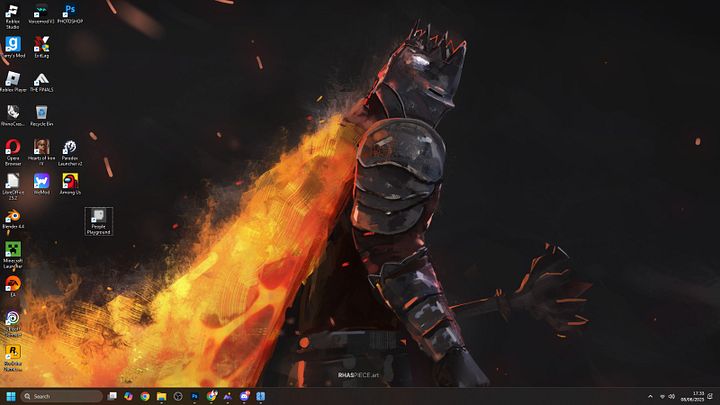The image size is (720, 405).
Task: Open network settings from the tray
Action: [x=662, y=396]
